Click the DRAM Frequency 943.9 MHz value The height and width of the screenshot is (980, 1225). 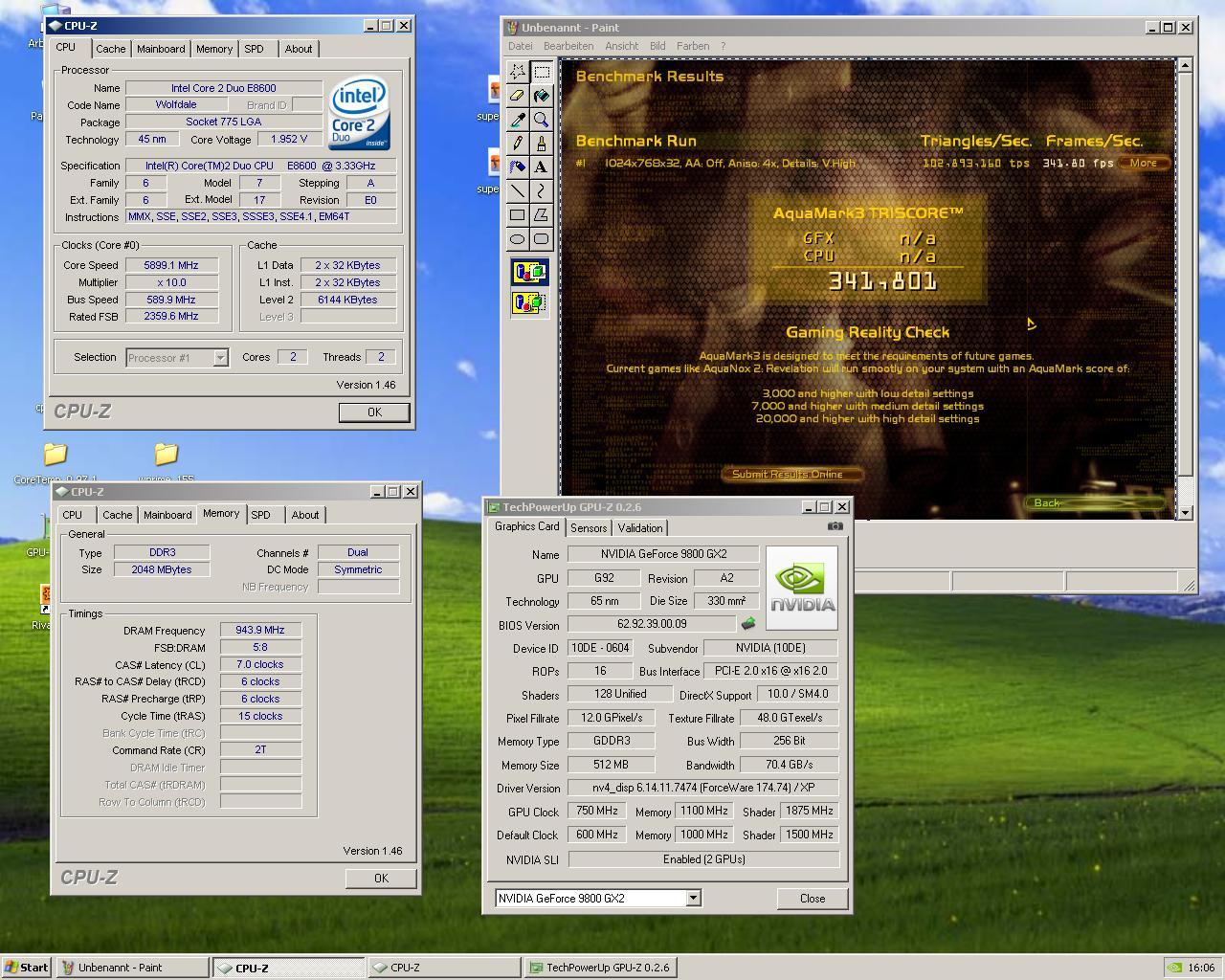coord(260,631)
